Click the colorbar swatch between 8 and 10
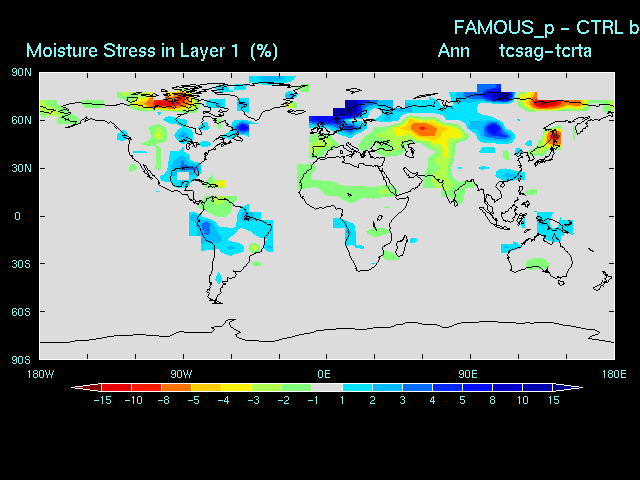 tap(508, 387)
